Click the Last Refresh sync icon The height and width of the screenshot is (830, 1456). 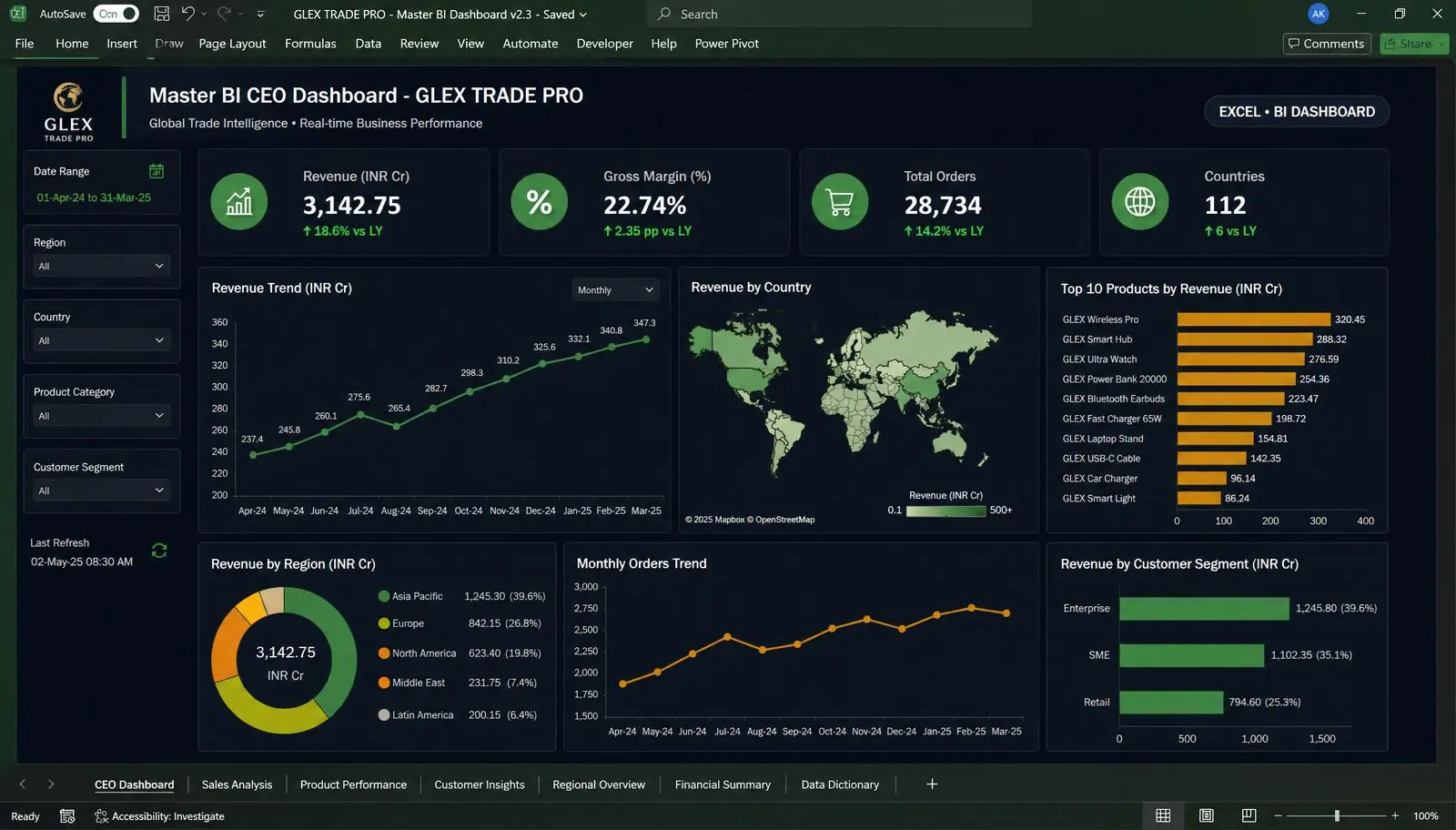pyautogui.click(x=159, y=551)
